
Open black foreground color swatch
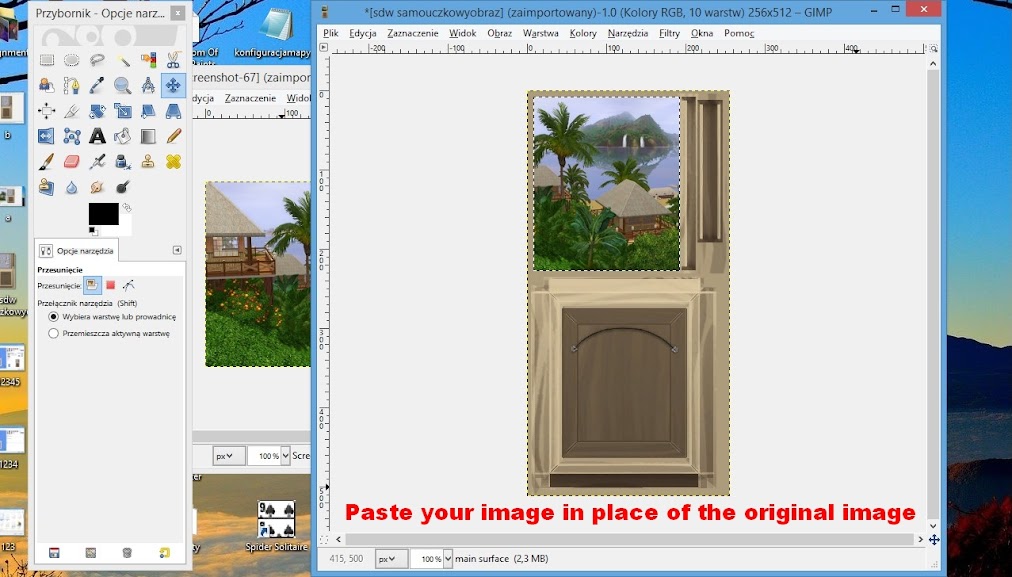tap(103, 214)
